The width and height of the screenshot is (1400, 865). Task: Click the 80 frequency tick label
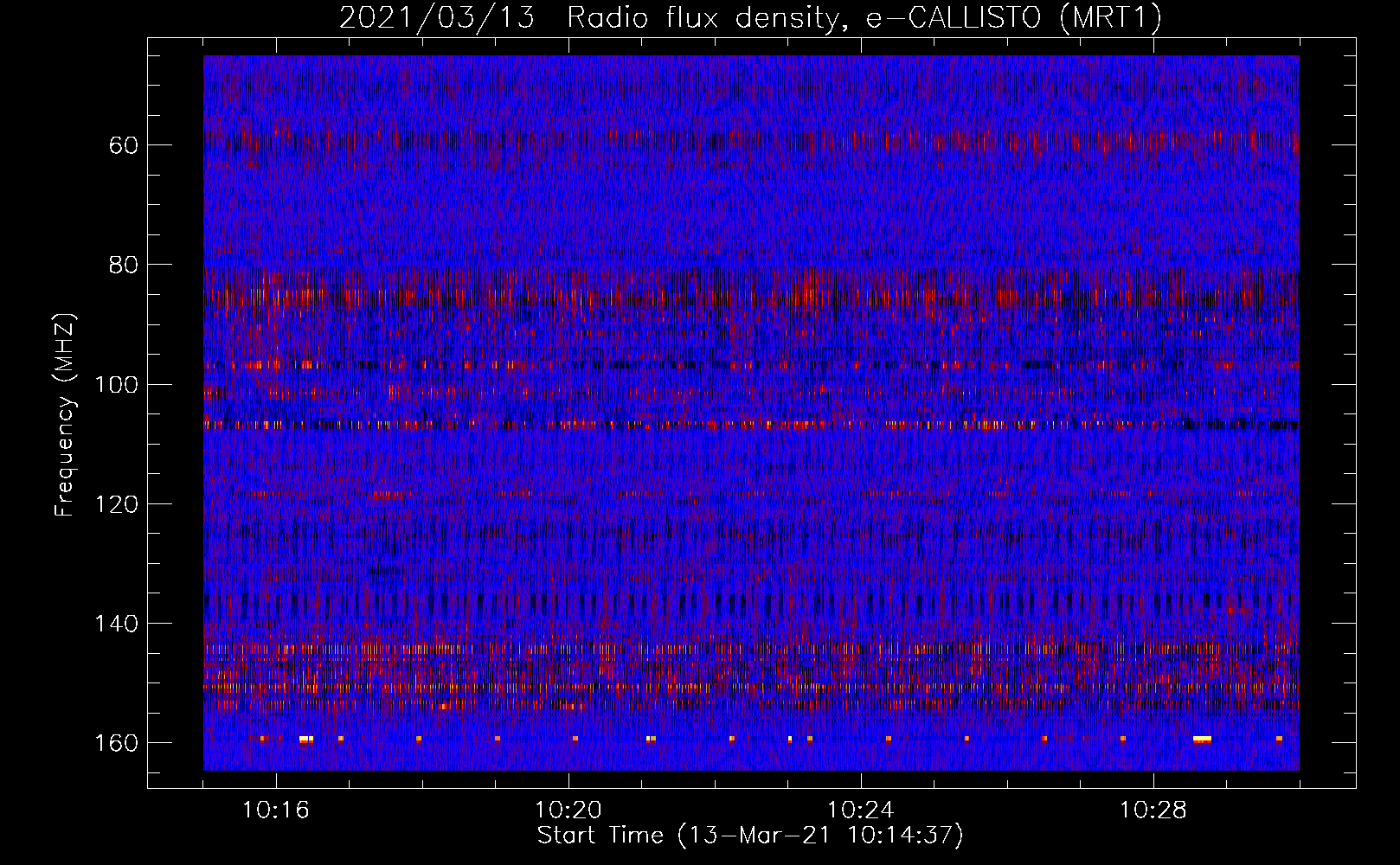pos(124,265)
